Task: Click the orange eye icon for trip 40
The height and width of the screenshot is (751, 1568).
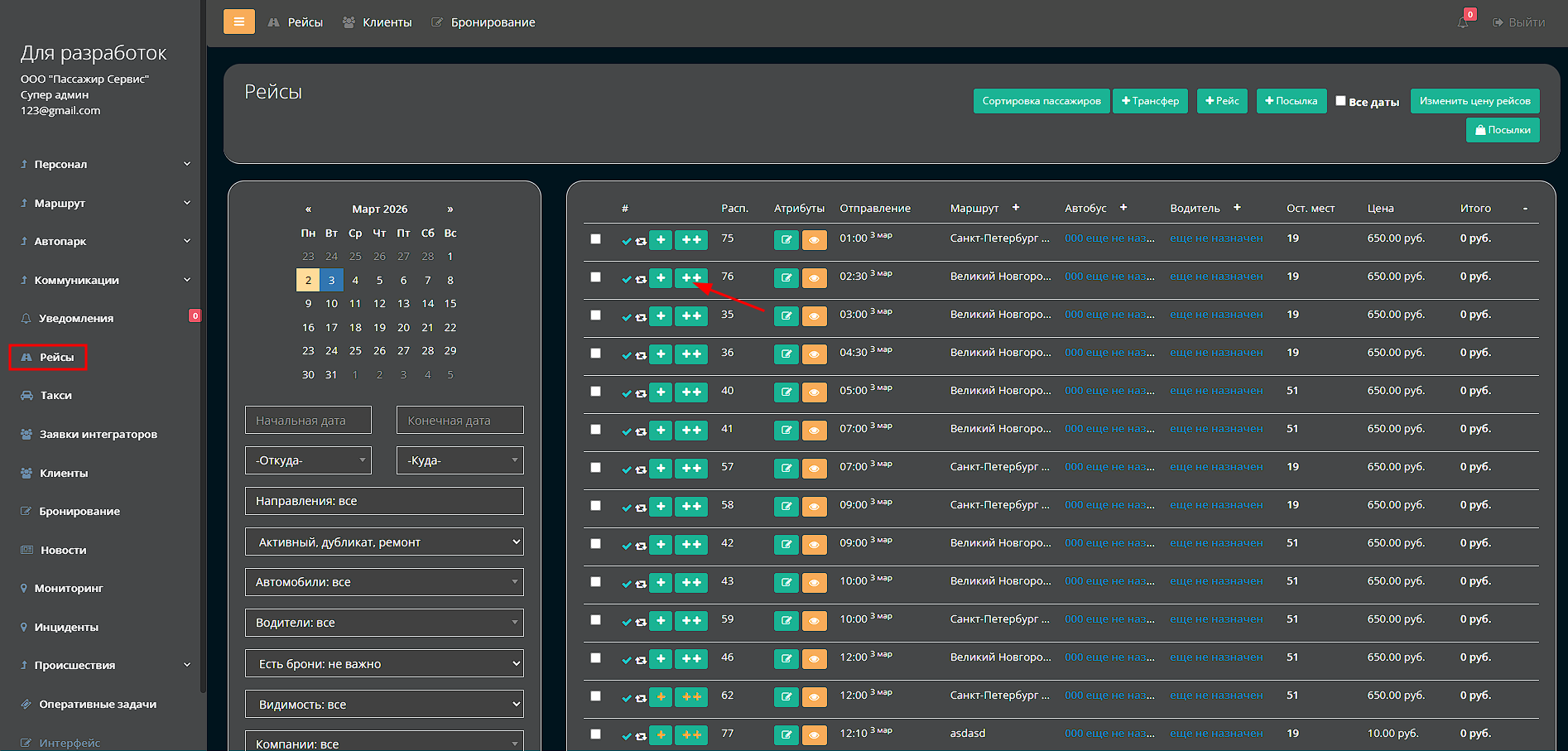Action: click(814, 392)
